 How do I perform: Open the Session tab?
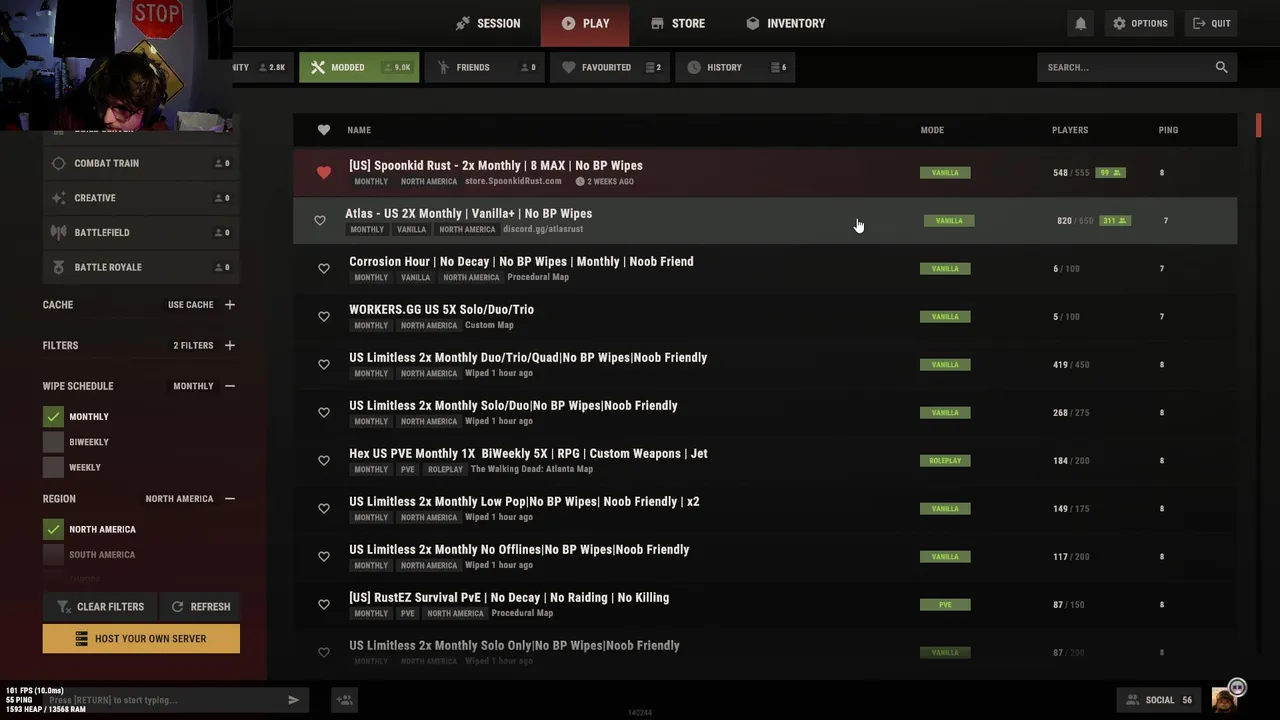487,23
